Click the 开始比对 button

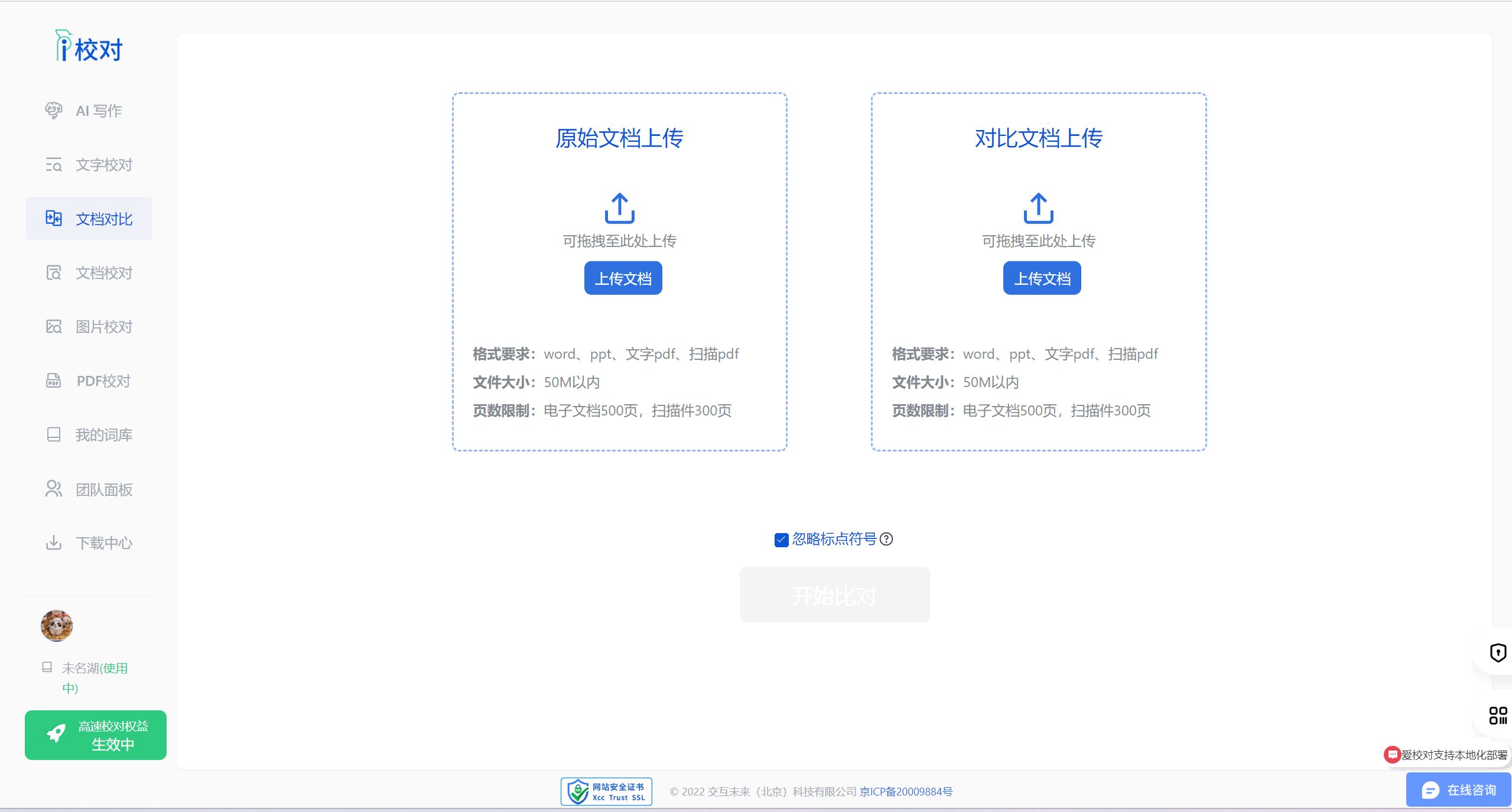834,595
